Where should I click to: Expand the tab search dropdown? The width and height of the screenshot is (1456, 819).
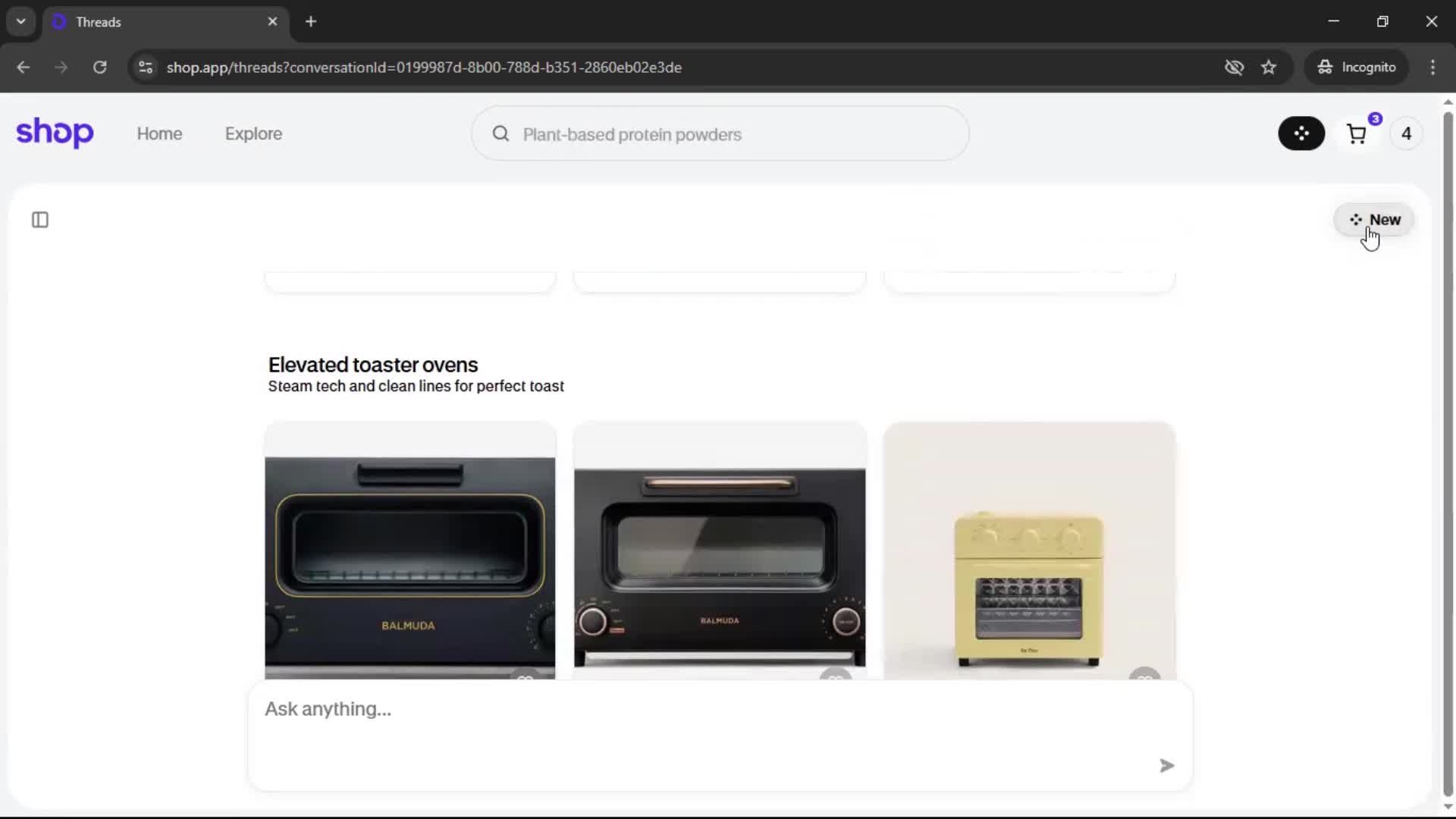click(21, 21)
